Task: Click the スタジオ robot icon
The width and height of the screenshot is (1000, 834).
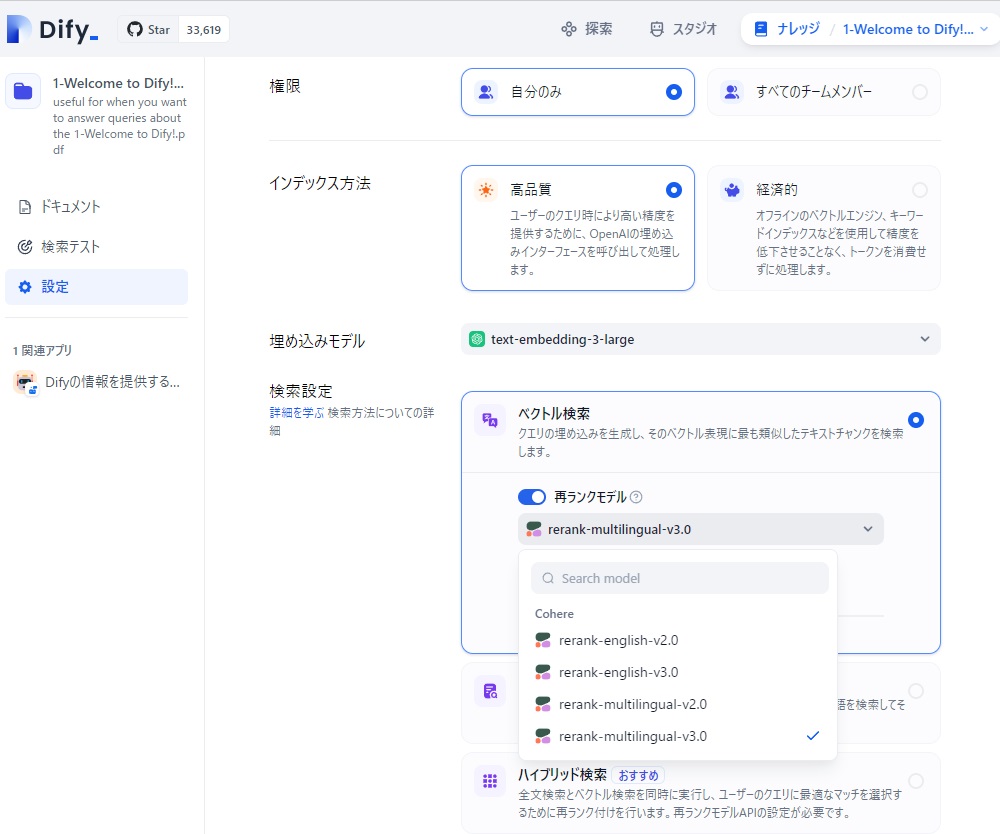Action: (x=656, y=29)
